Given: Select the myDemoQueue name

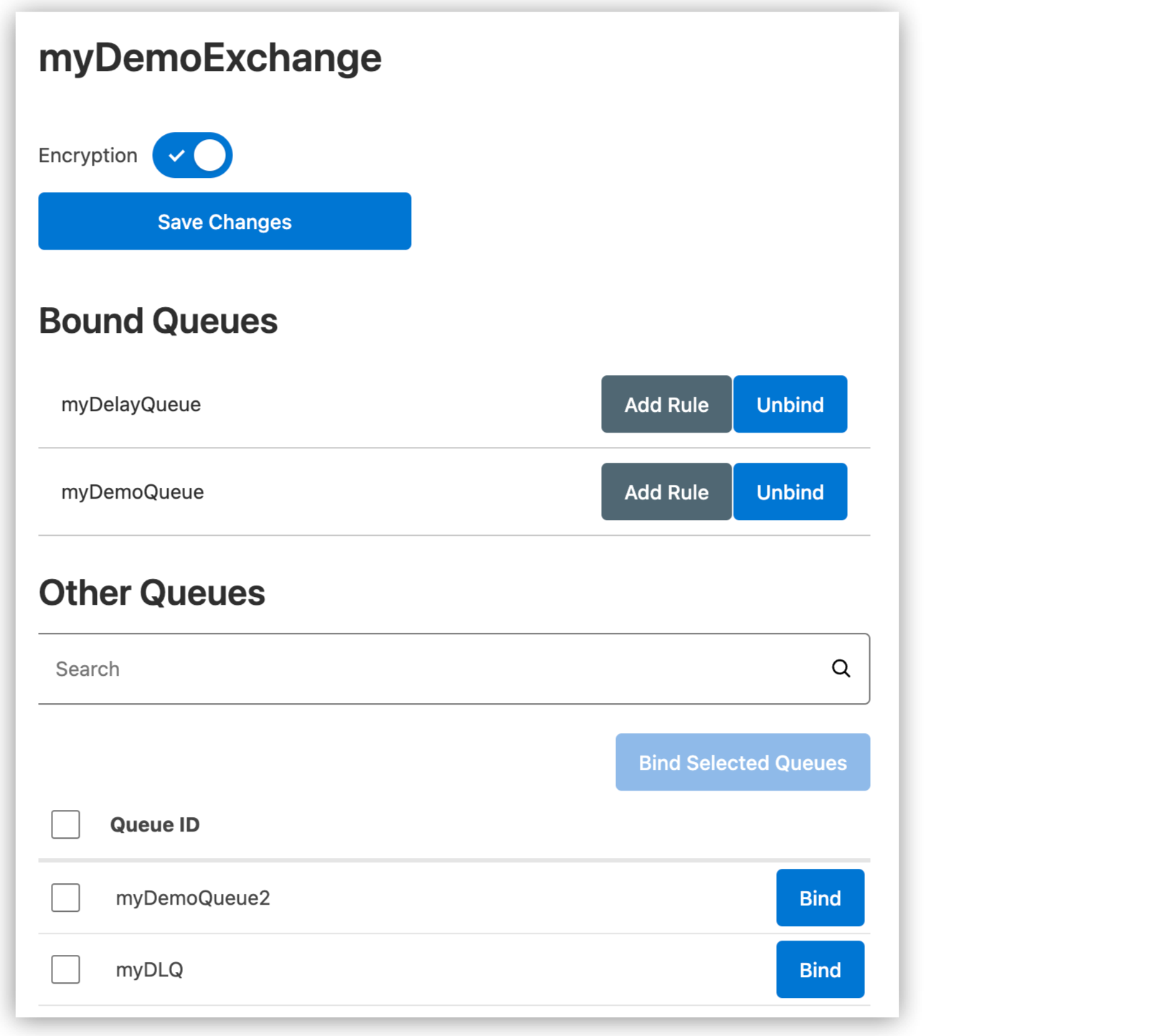Looking at the screenshot, I should coord(132,491).
